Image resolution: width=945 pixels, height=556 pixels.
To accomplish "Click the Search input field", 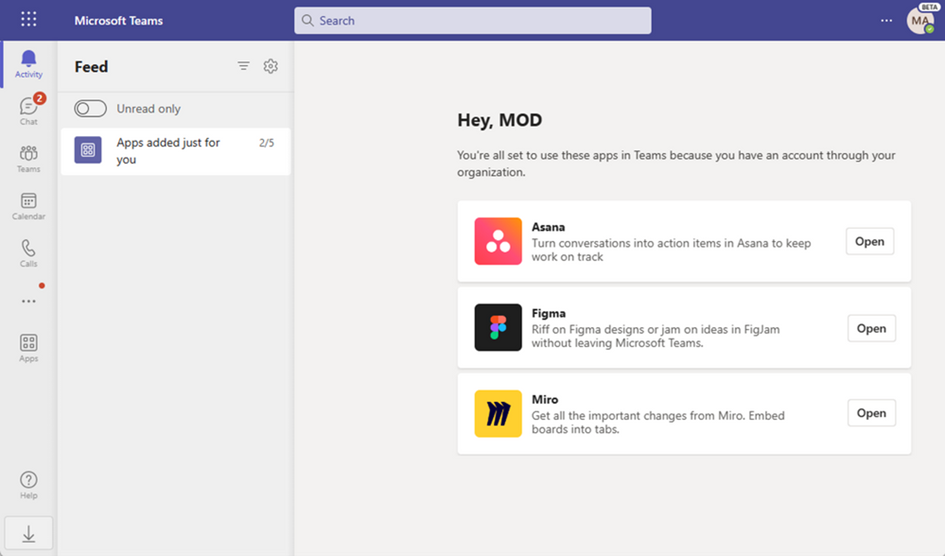I will point(473,21).
